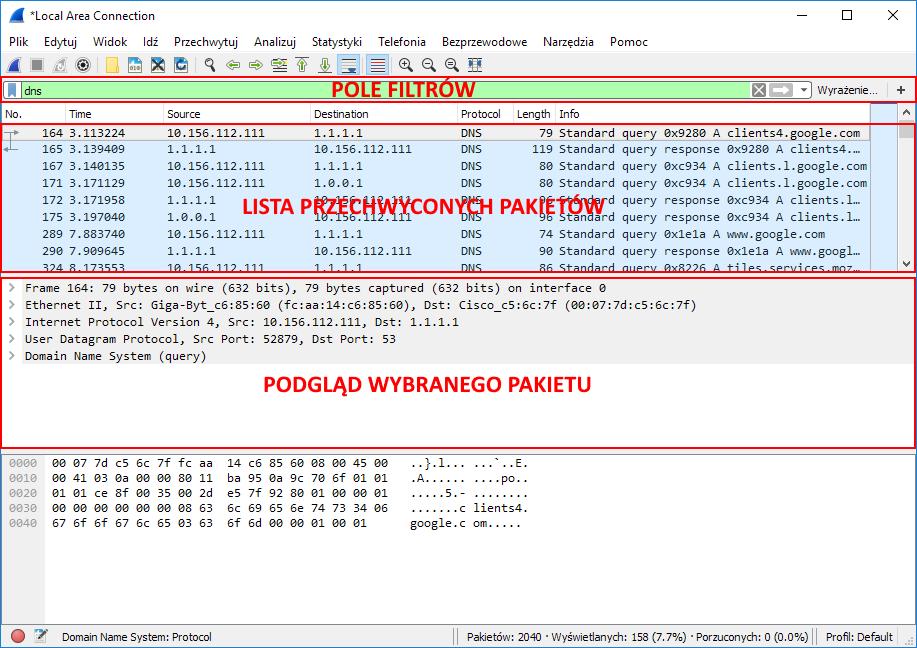Open the Statystyki menu
Screen dimensions: 917x648
337,42
